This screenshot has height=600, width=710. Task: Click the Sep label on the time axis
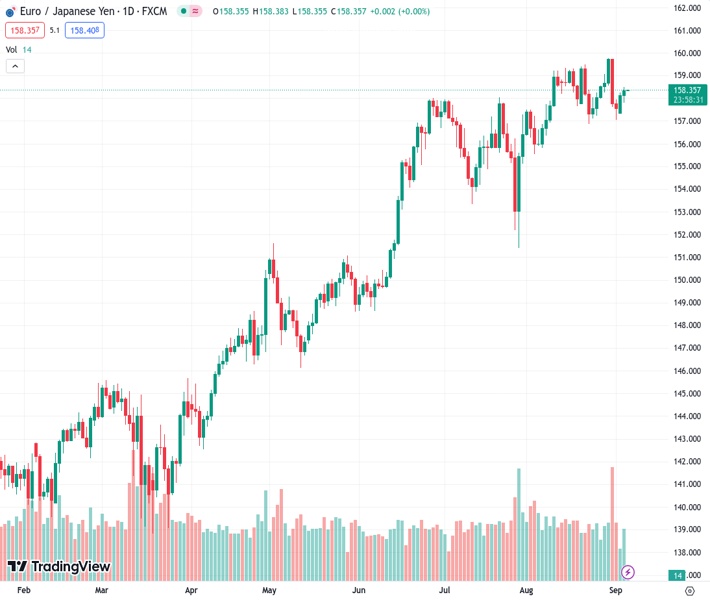click(616, 591)
